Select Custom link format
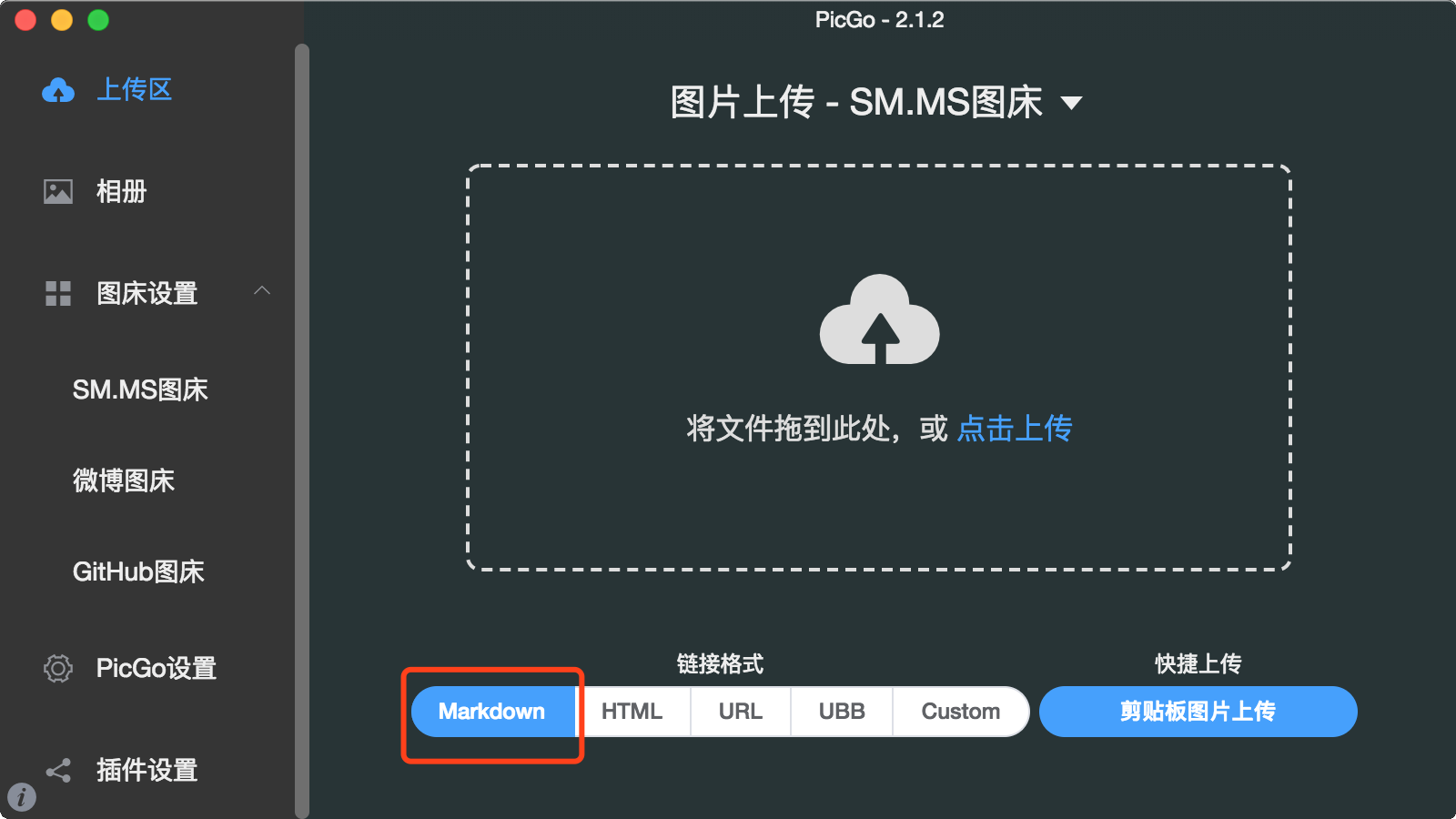The width and height of the screenshot is (1456, 819). pos(961,712)
